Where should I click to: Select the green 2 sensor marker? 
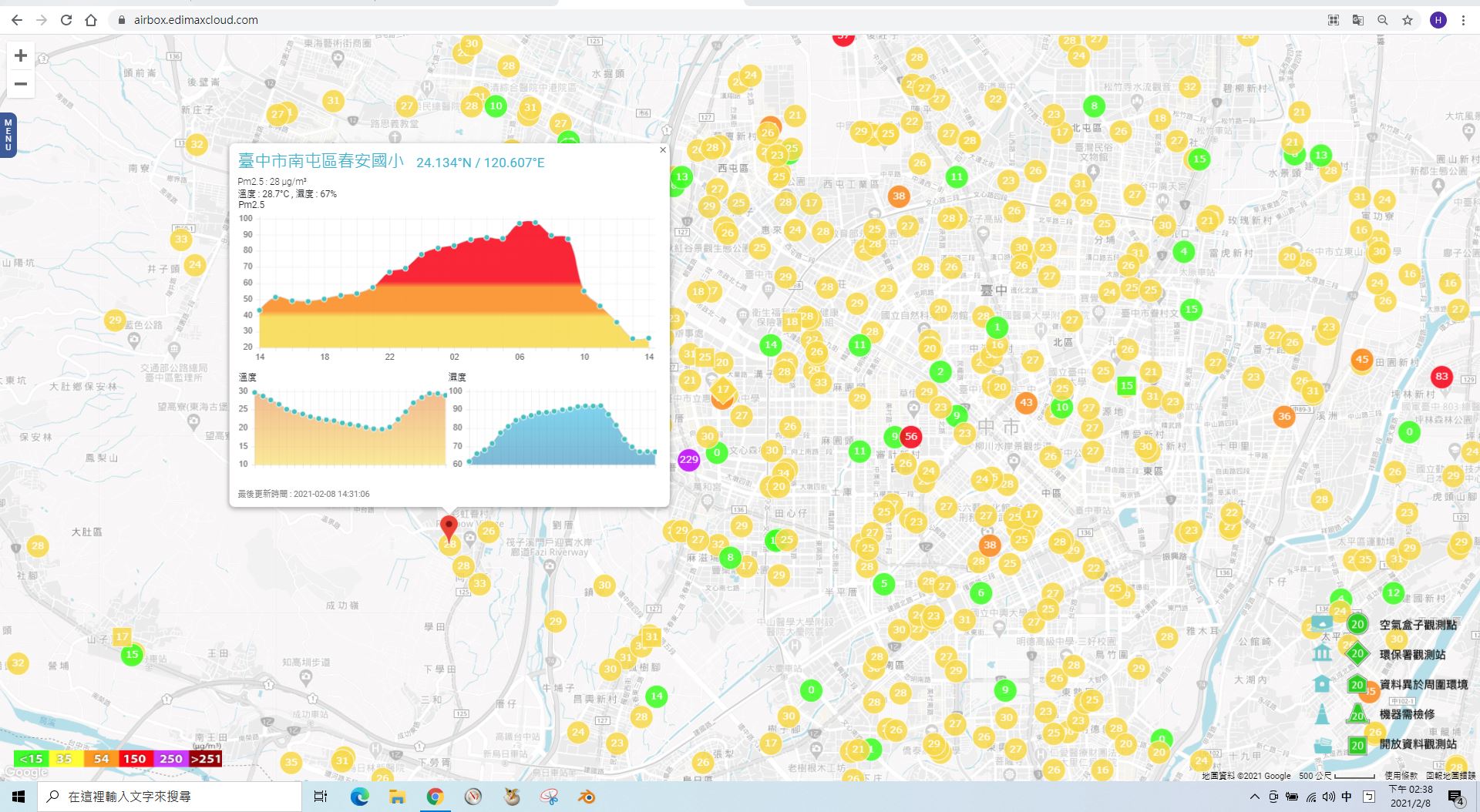click(x=940, y=372)
